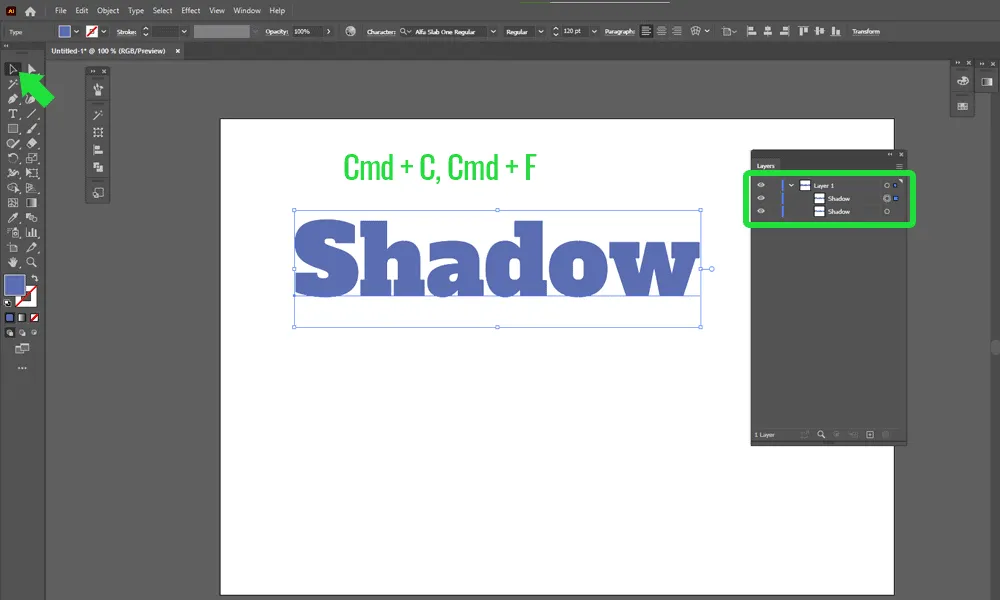
Task: Select the Eyedropper tool
Action: click(x=13, y=217)
